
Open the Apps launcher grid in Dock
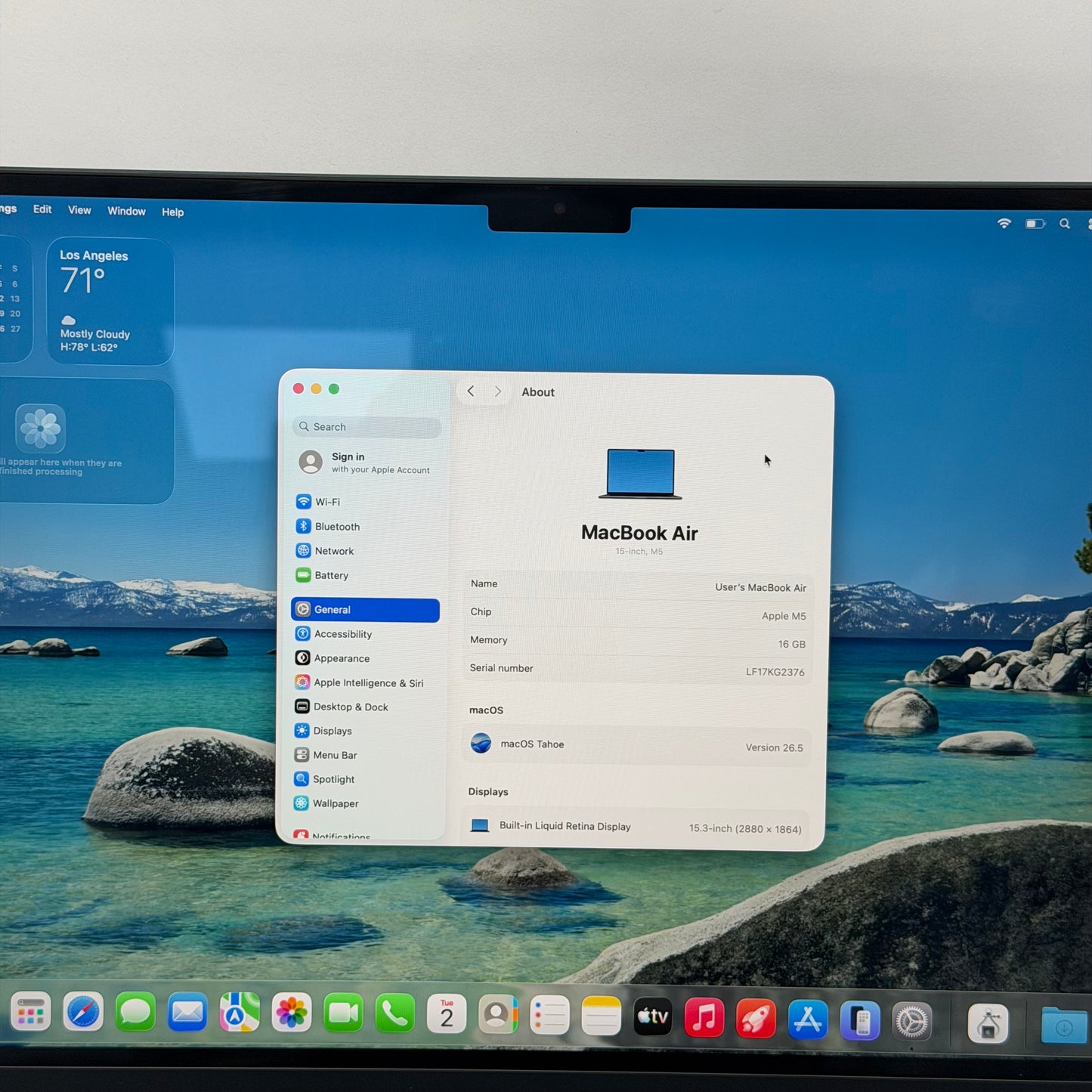click(31, 1012)
